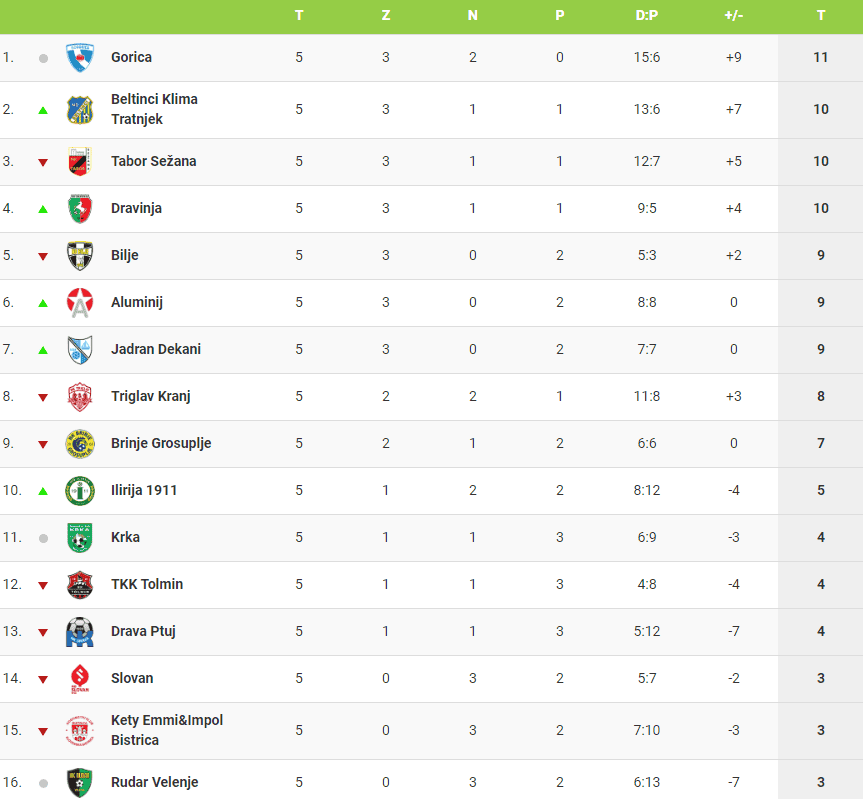863x799 pixels.
Task: Open the Jadran Dekani team page
Action: [x=156, y=349]
